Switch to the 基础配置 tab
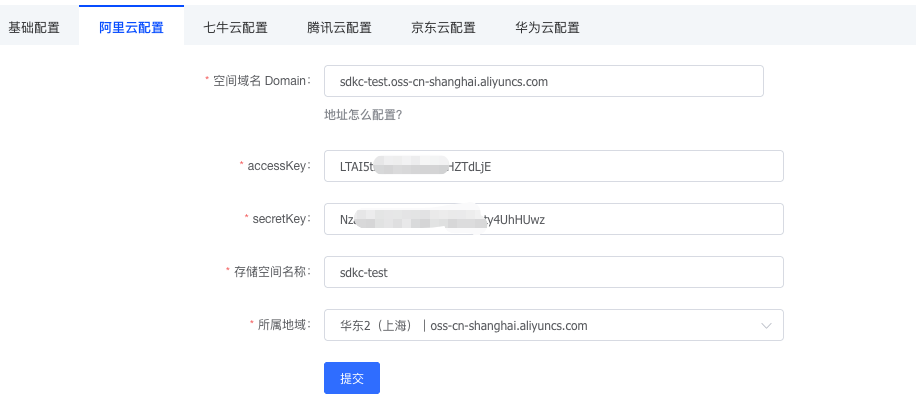This screenshot has height=403, width=916. click(34, 27)
